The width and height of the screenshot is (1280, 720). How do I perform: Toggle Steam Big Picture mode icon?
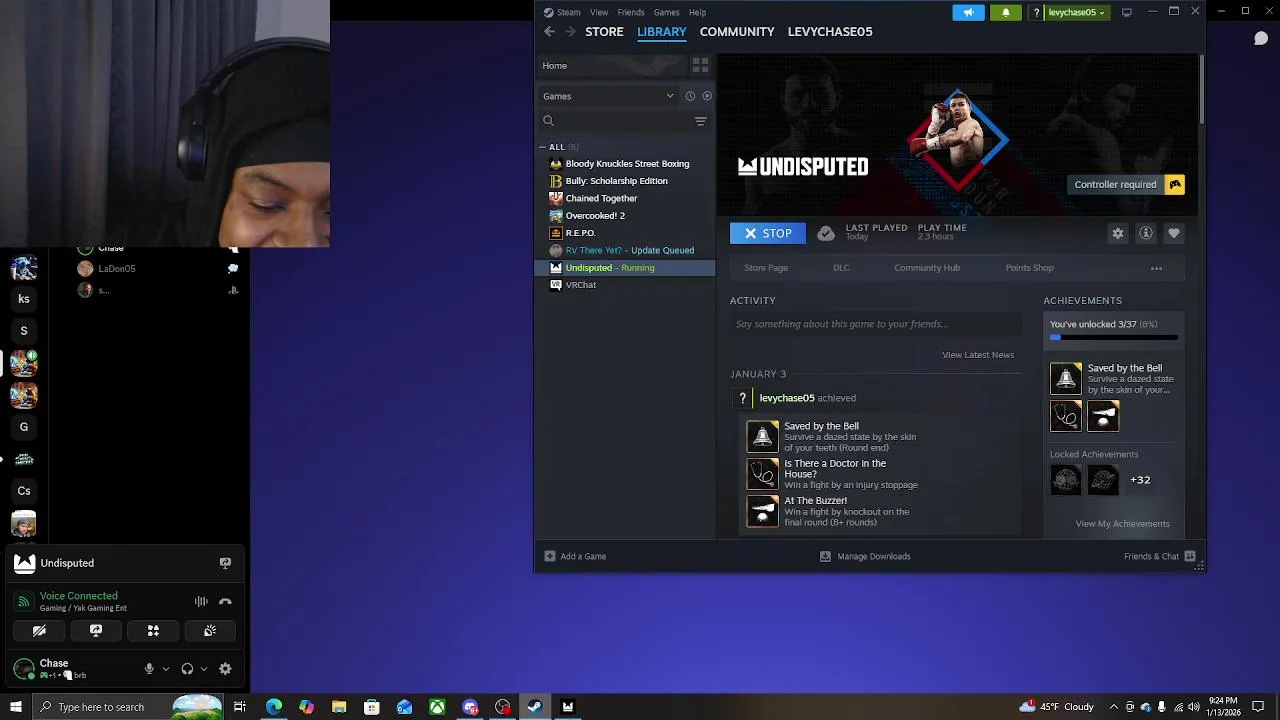click(1127, 12)
